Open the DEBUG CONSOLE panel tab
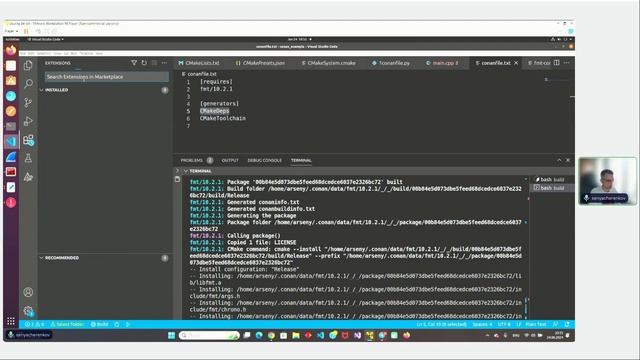Image resolution: width=640 pixels, height=360 pixels. click(264, 160)
